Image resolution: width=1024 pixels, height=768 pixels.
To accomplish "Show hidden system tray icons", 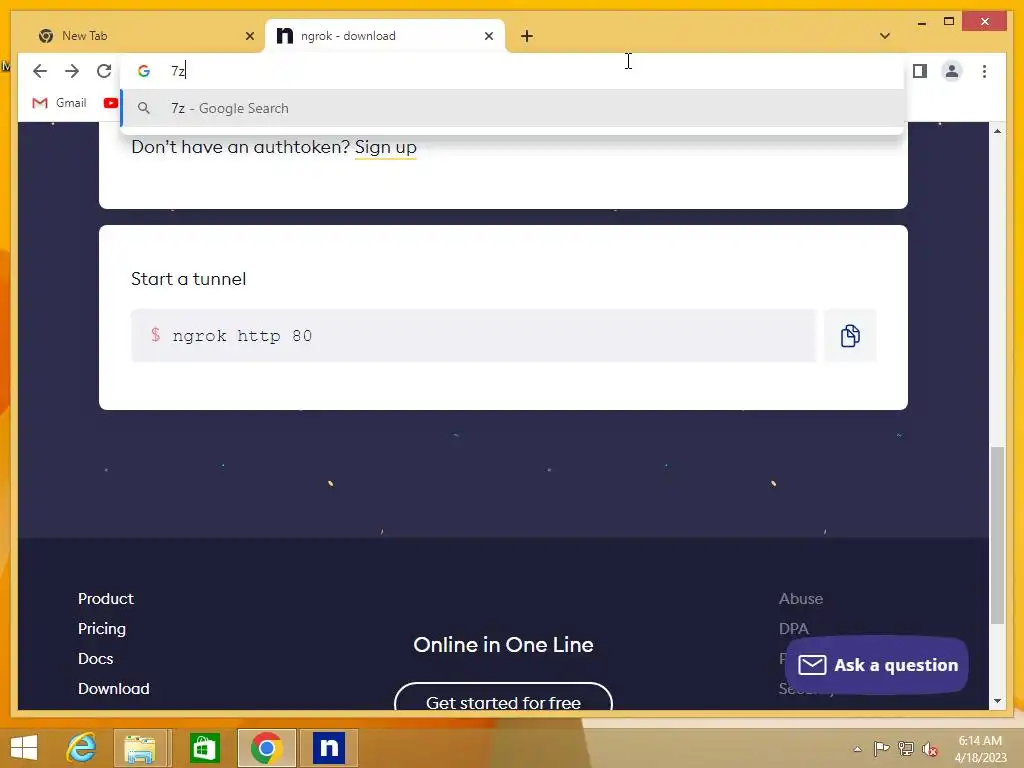I will [857, 749].
